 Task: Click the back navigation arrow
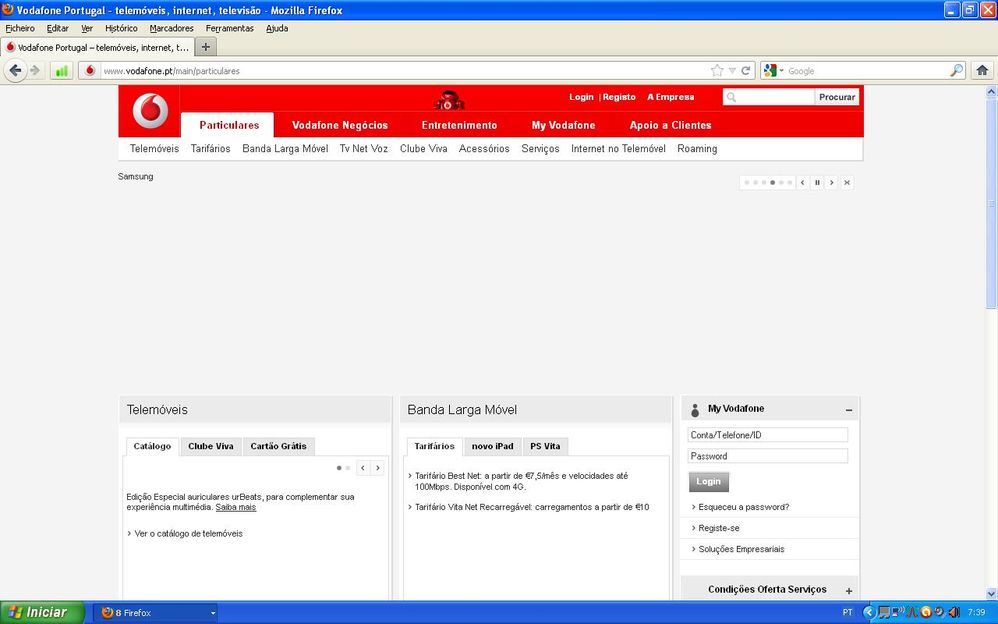tap(15, 70)
